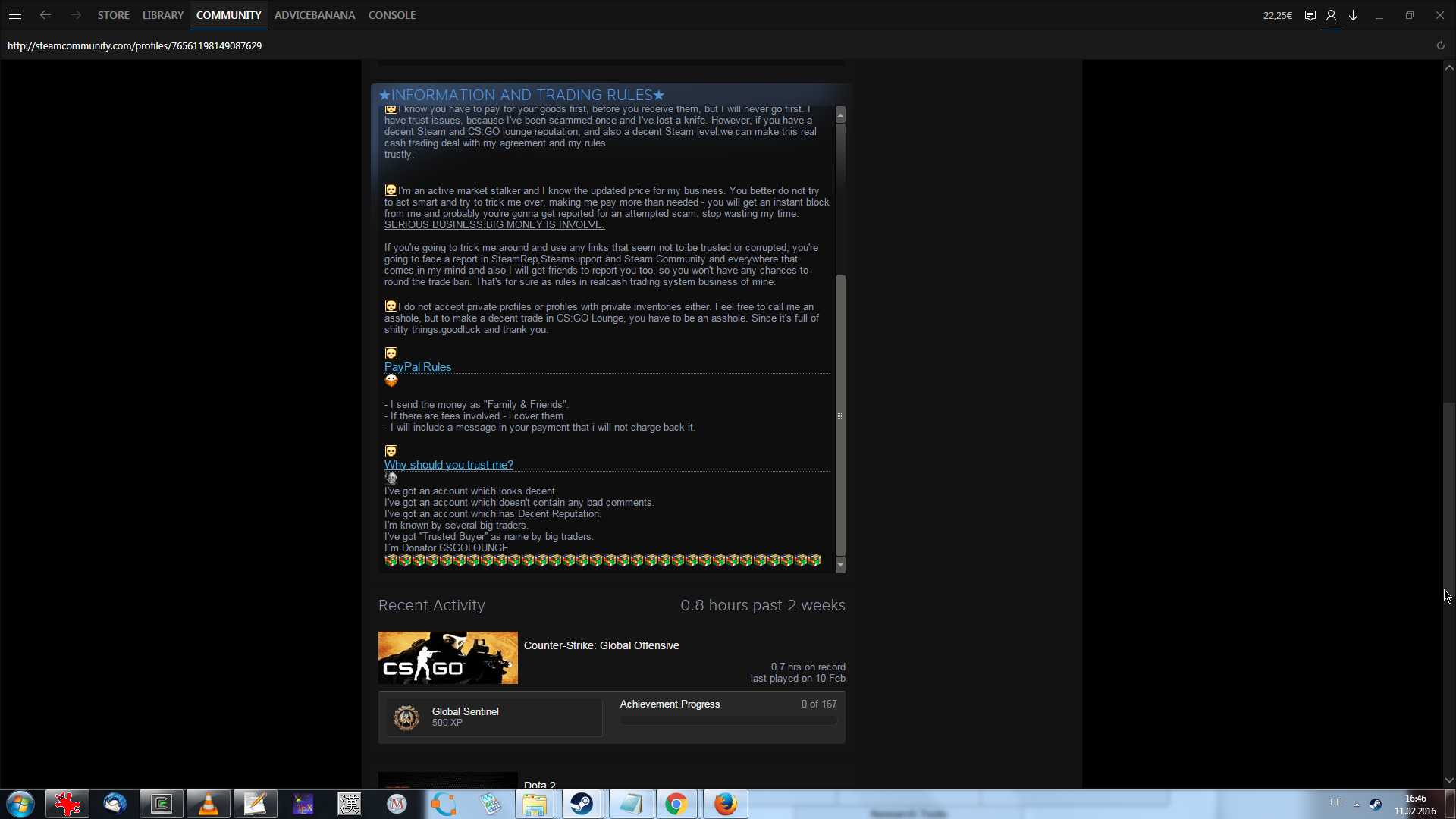1456x819 pixels.
Task: Open the downloads arrow icon
Action: [x=1353, y=15]
